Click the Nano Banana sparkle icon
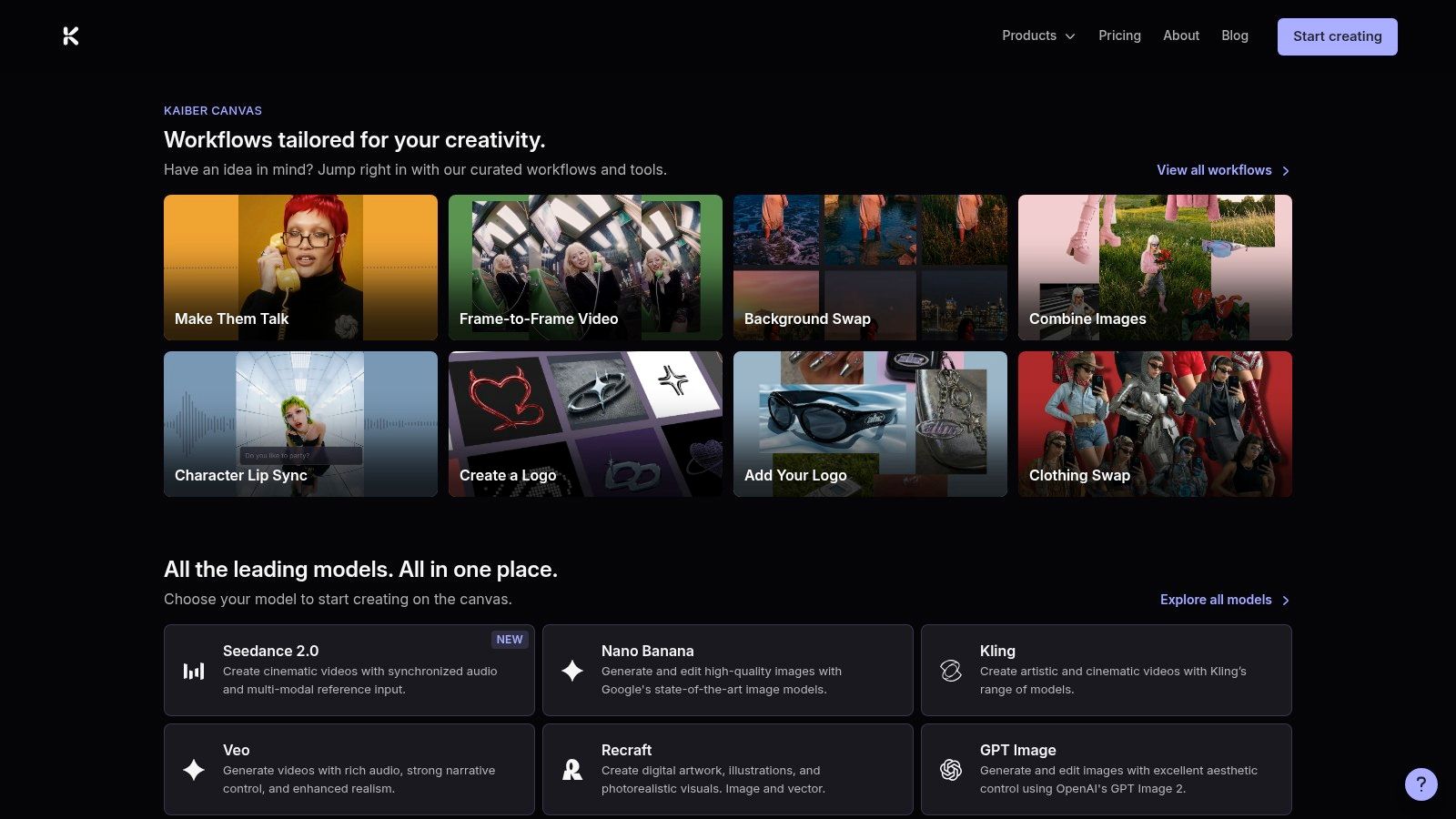 pyautogui.click(x=572, y=671)
